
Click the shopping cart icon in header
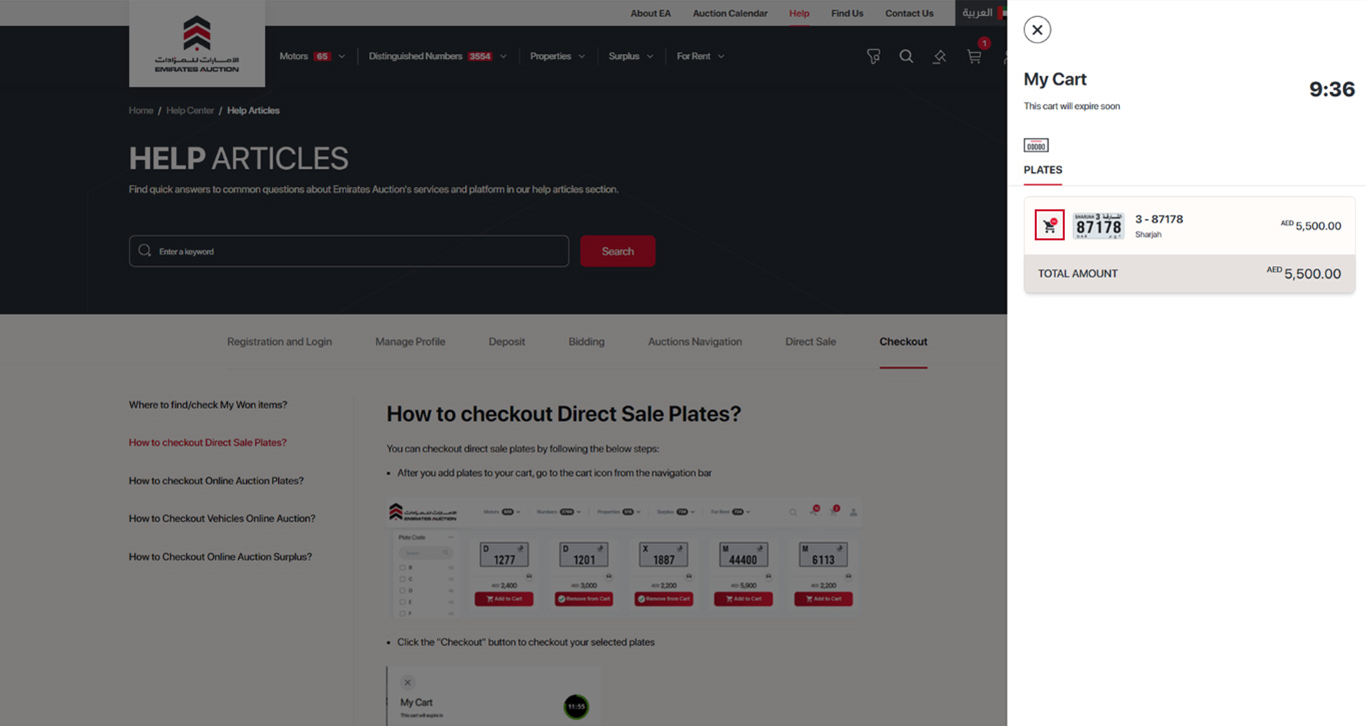pos(974,57)
